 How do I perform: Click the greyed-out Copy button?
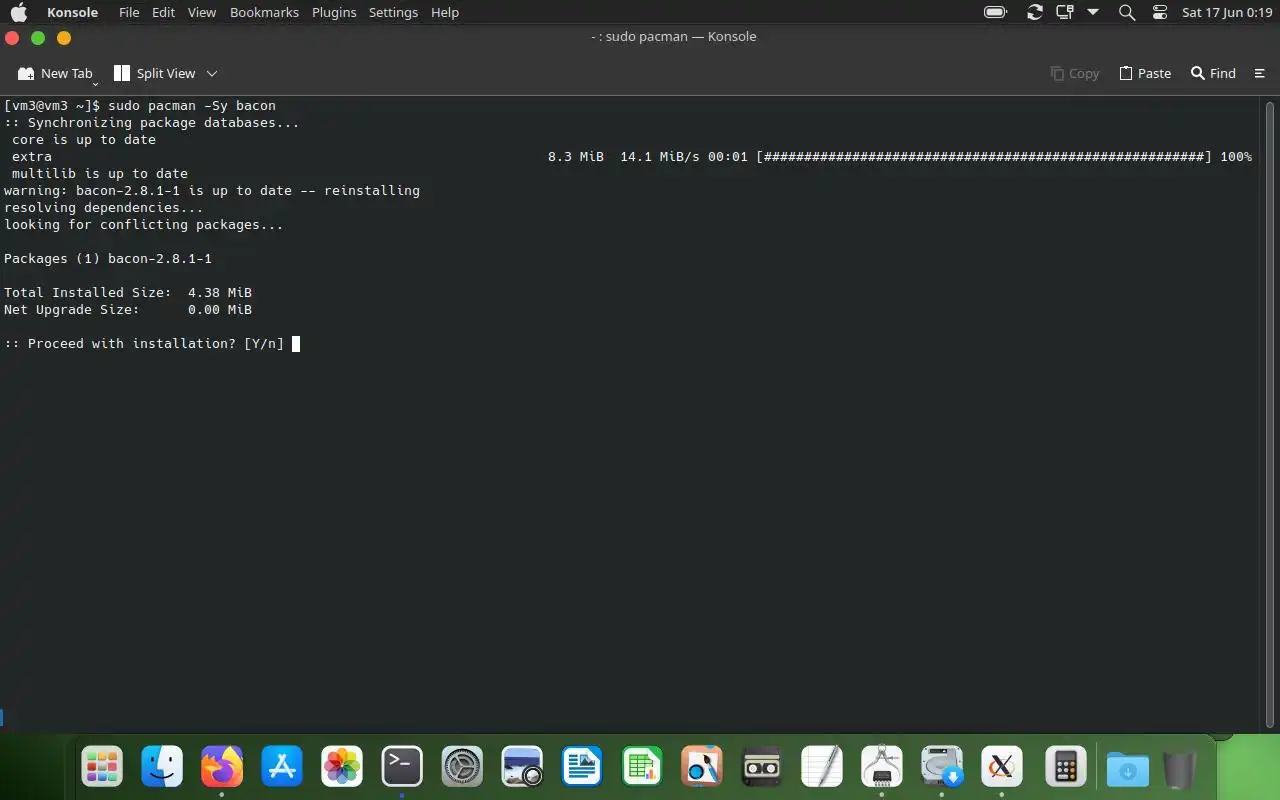(1075, 73)
